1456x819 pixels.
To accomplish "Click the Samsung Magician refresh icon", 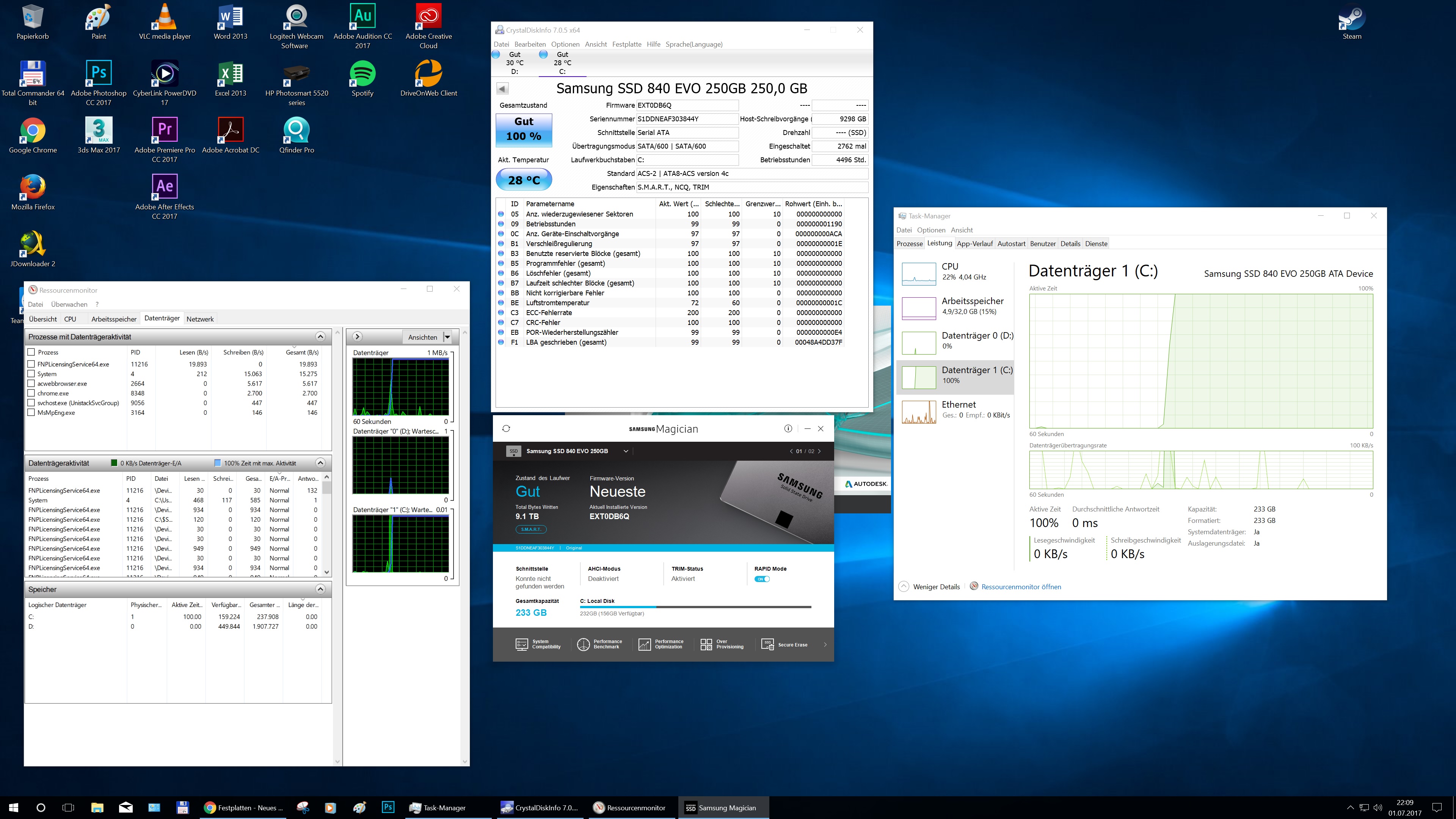I will click(x=506, y=428).
